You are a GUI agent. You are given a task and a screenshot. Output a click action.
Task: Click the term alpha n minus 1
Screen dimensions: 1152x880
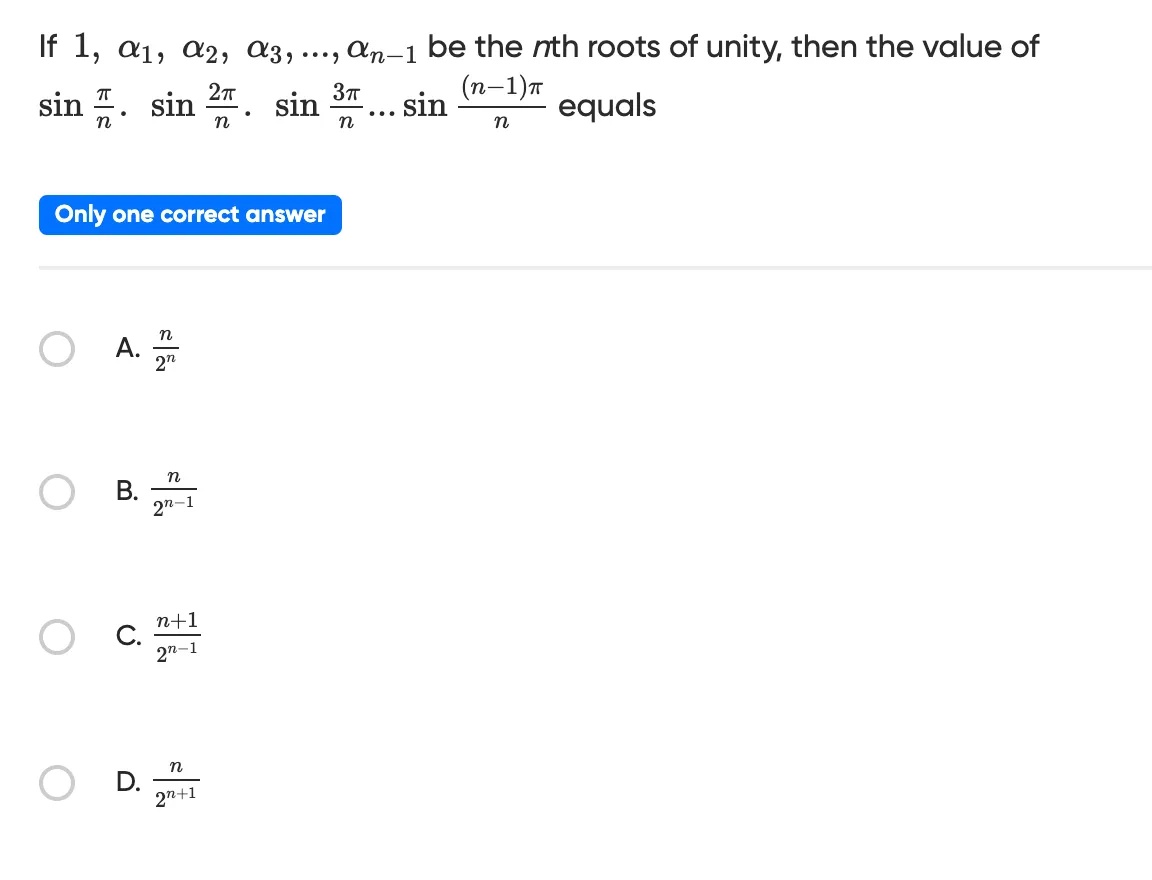[384, 47]
